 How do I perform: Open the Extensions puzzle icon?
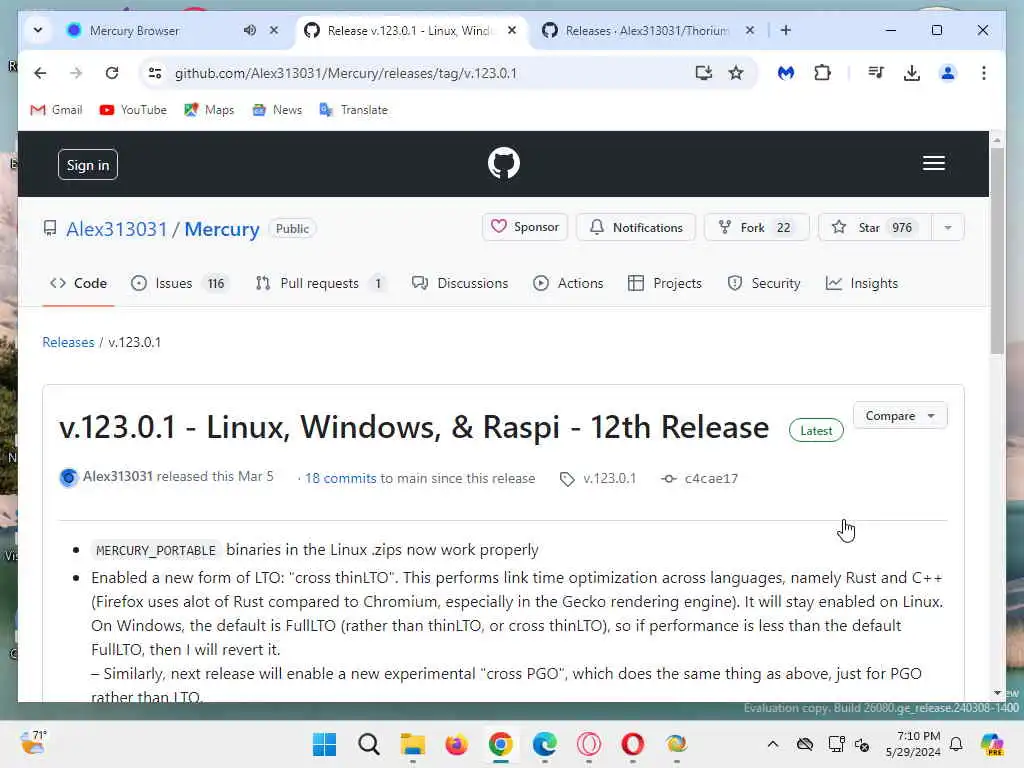pos(822,73)
